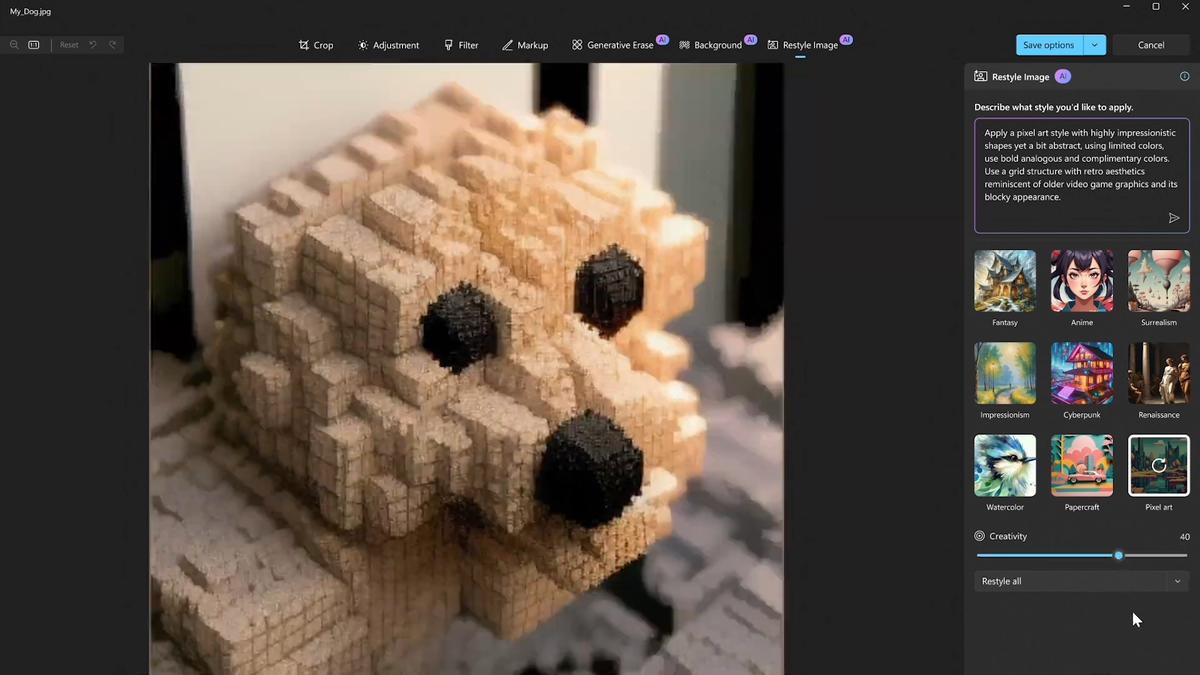Click the info icon in the Restyle Image panel
This screenshot has width=1200, height=675.
1185,77
